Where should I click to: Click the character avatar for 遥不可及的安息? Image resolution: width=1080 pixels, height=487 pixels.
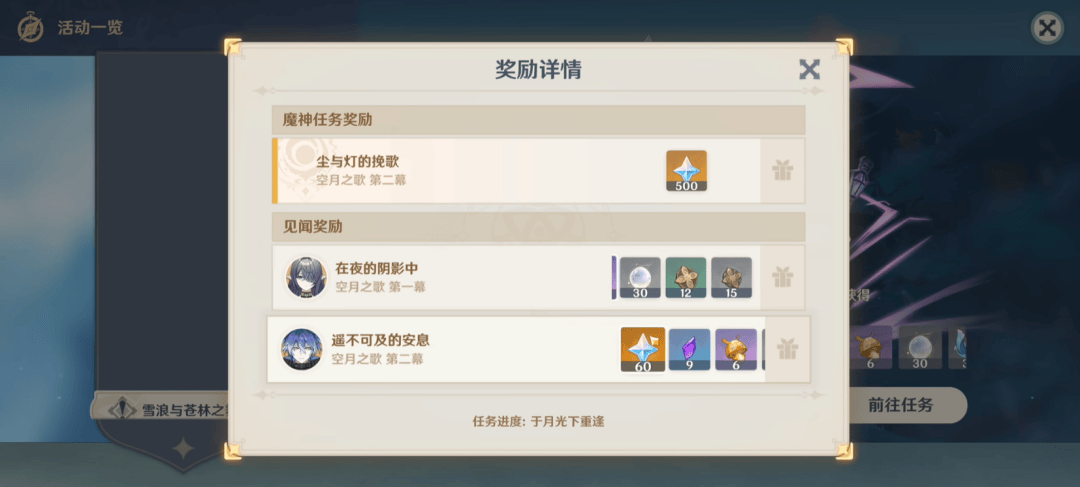[x=301, y=349]
